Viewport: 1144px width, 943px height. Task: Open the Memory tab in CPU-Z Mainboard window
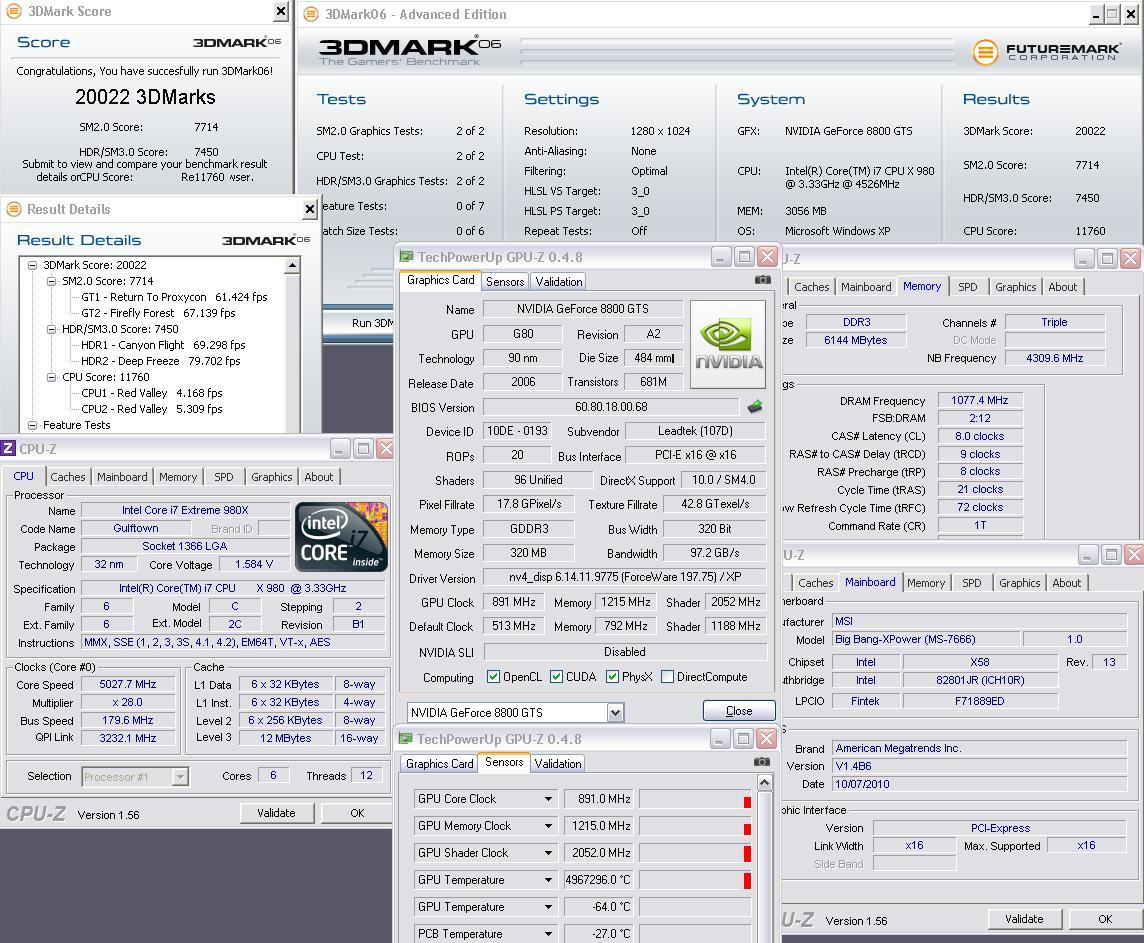click(x=926, y=583)
